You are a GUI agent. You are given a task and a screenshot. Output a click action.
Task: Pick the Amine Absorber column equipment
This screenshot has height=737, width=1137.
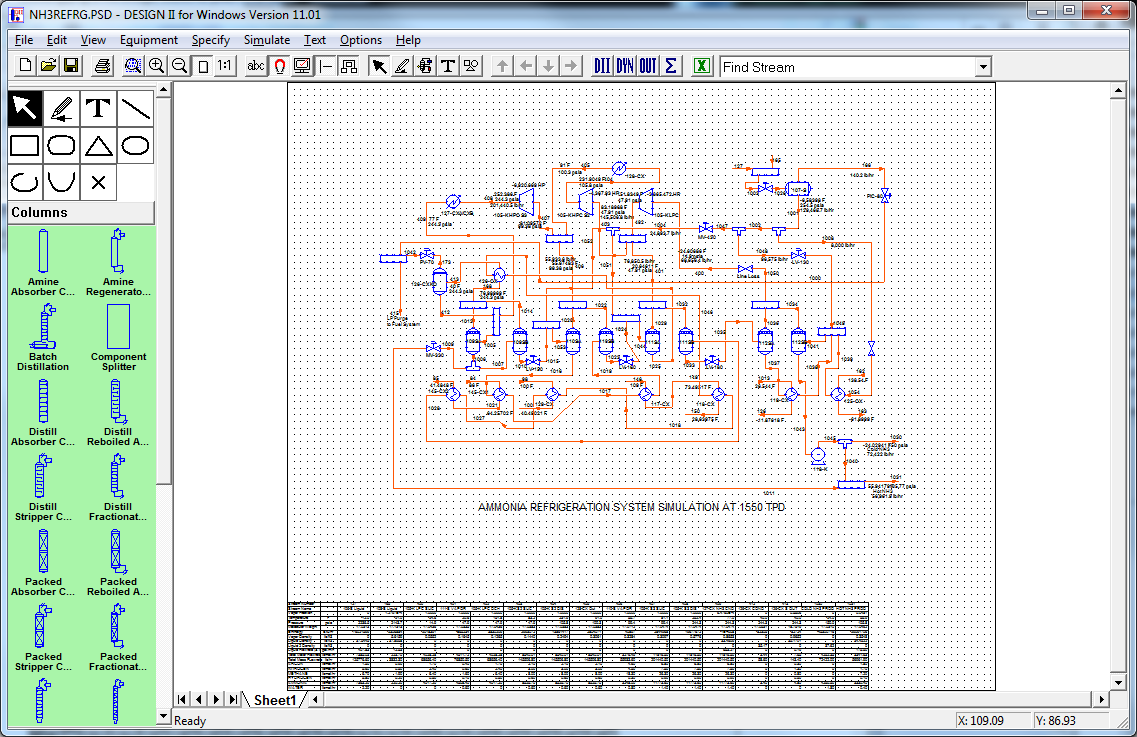[43, 263]
